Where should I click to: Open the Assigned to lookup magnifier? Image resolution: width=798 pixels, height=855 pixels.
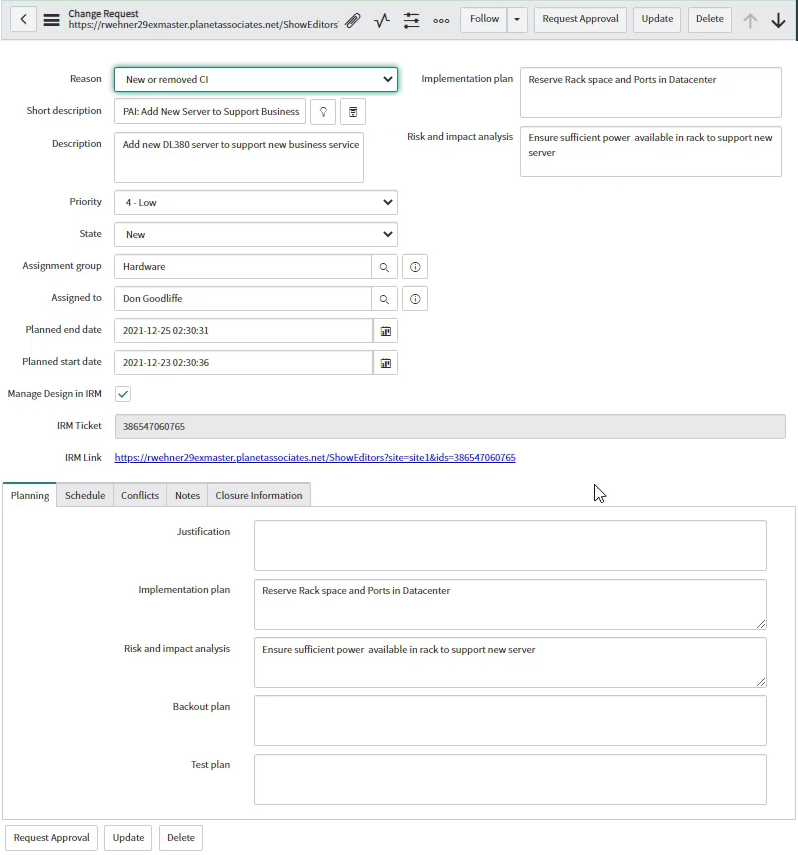(x=385, y=299)
